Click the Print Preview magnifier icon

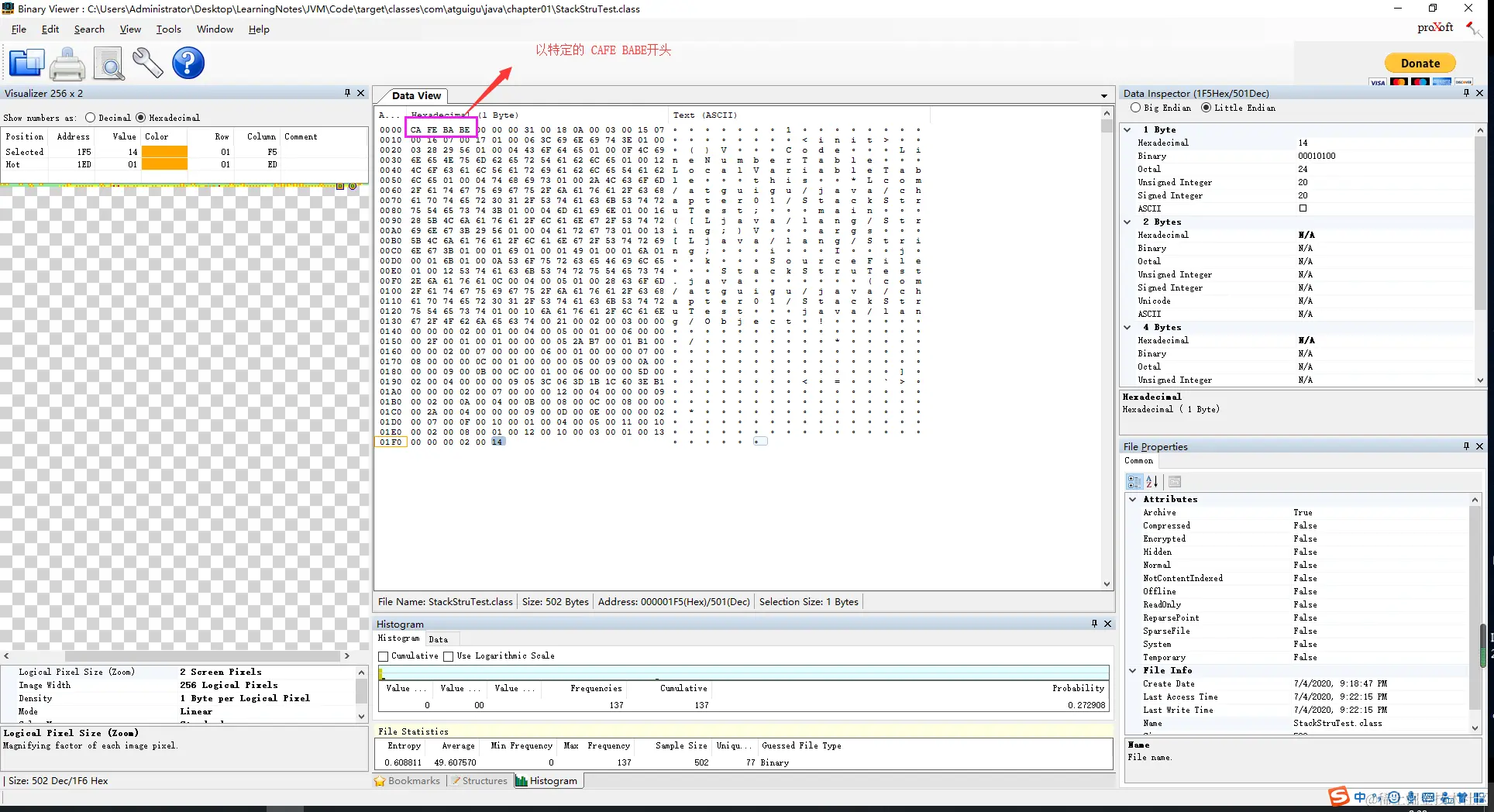pos(108,64)
